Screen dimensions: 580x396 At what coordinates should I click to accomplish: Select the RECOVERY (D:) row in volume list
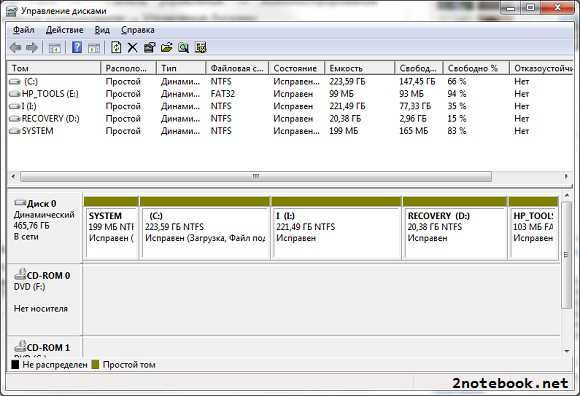pyautogui.click(x=290, y=119)
